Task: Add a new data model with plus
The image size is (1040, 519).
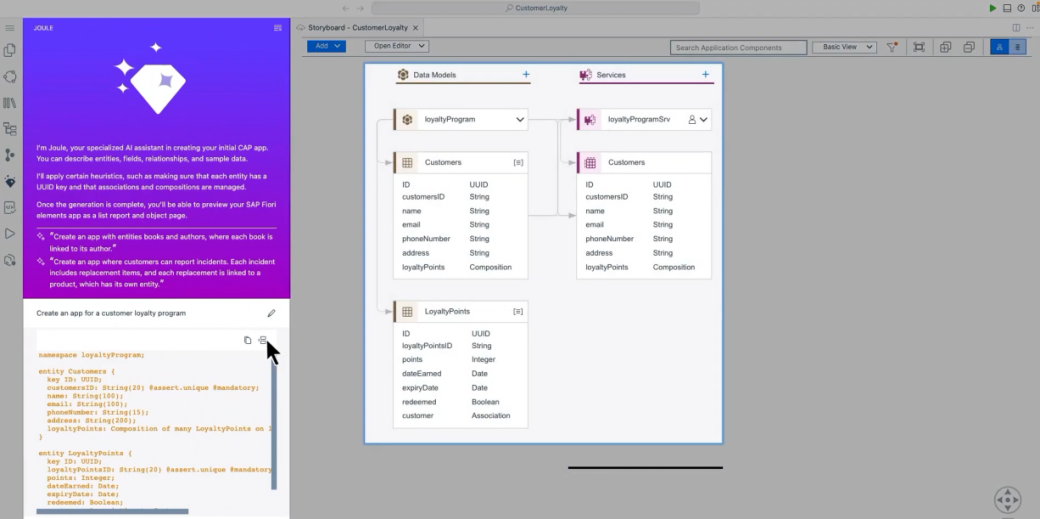Action: [526, 75]
